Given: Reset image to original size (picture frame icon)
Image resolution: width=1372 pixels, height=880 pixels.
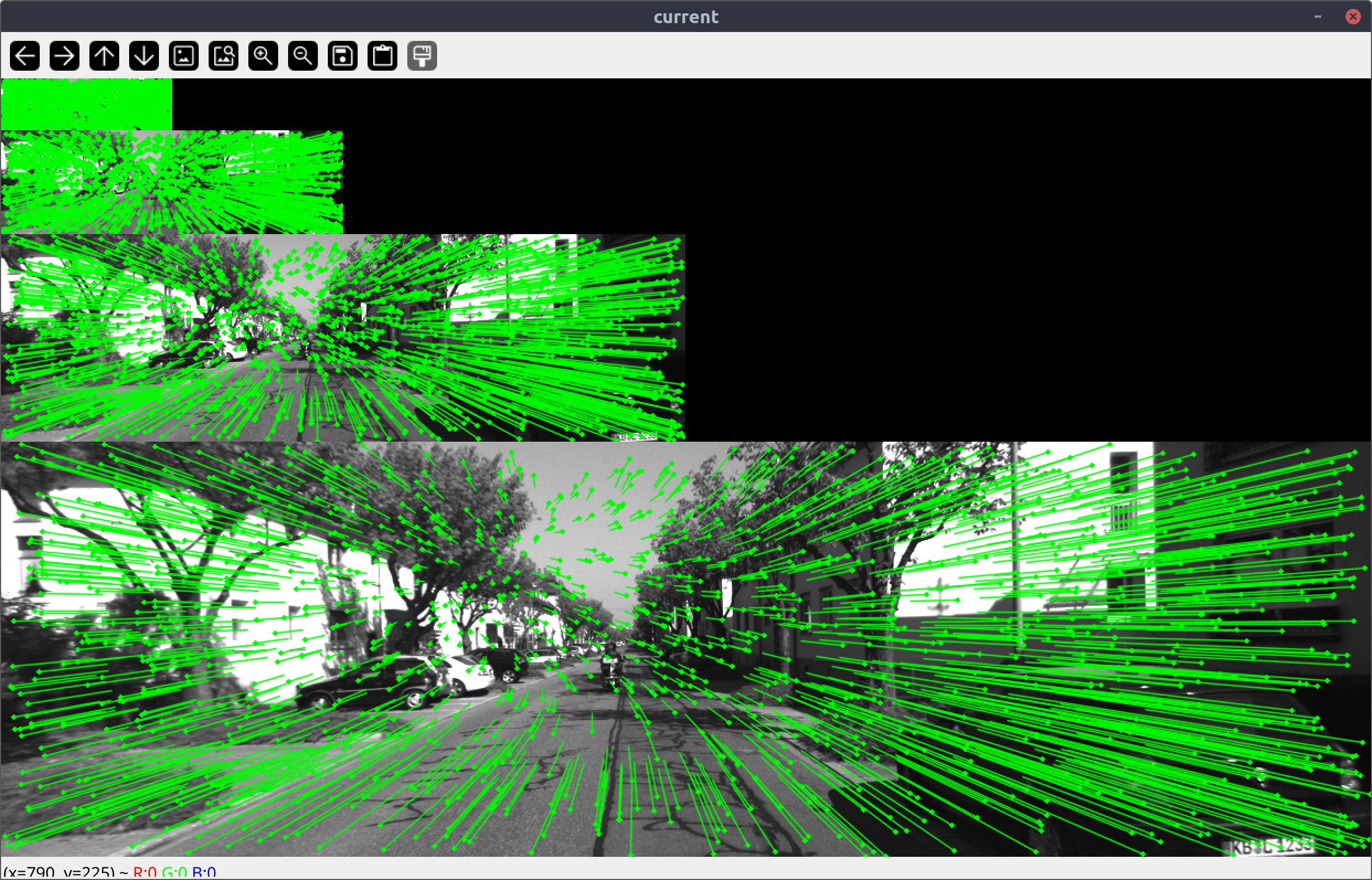Looking at the screenshot, I should pyautogui.click(x=183, y=56).
